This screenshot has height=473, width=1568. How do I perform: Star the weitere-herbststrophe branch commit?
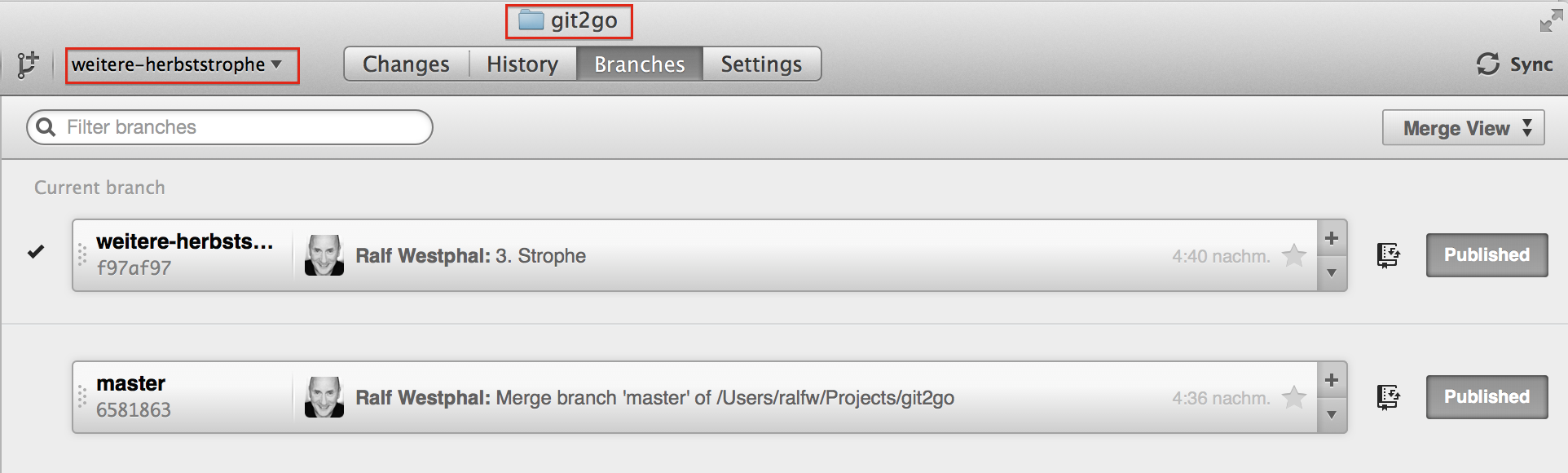tap(1294, 255)
